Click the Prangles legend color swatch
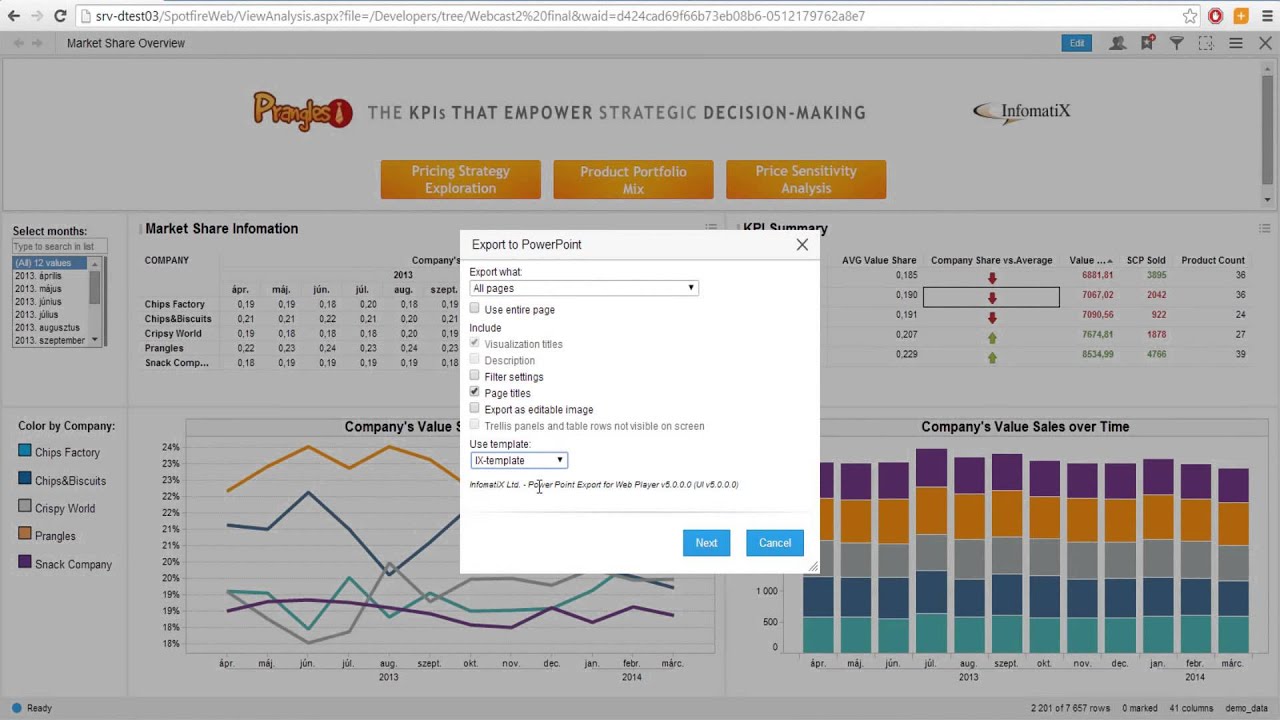The width and height of the screenshot is (1280, 720). coord(25,535)
